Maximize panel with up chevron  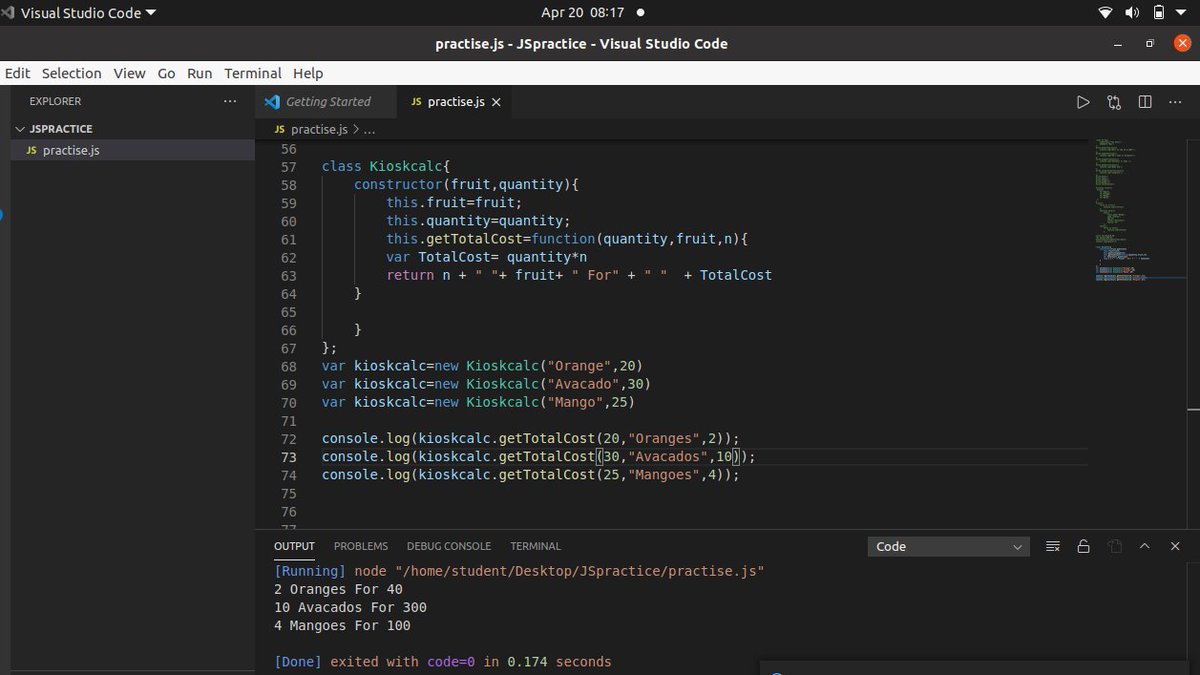coord(1145,546)
